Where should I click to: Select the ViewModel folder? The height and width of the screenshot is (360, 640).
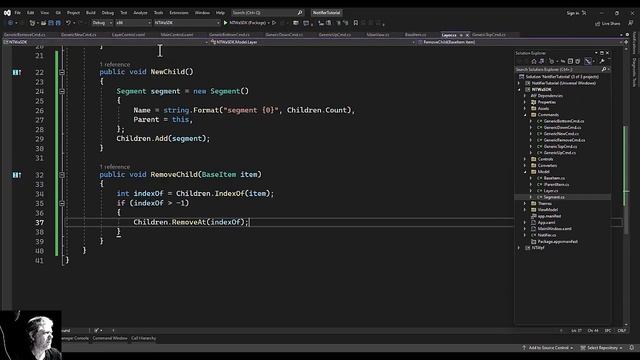click(x=547, y=210)
